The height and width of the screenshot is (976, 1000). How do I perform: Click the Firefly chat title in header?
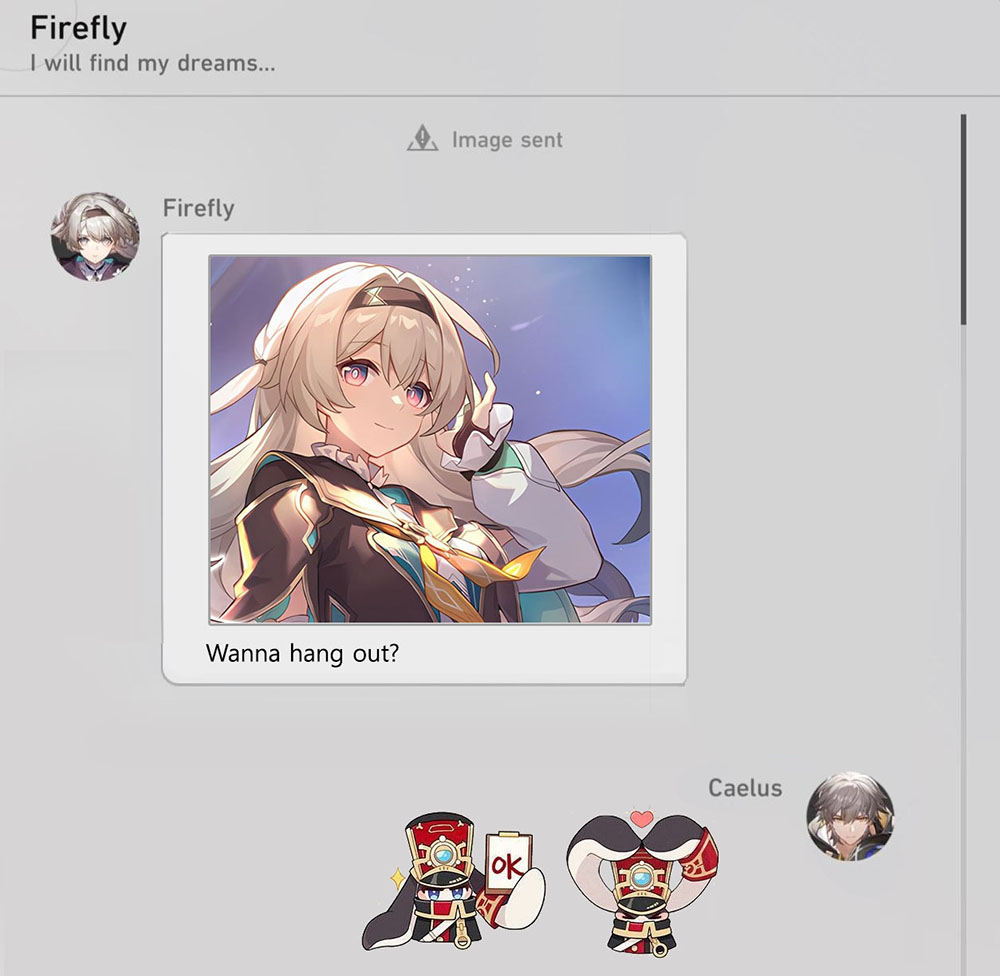click(x=78, y=28)
